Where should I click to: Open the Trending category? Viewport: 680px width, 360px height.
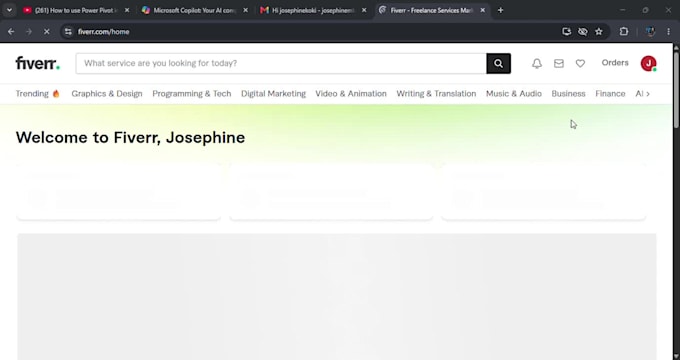pos(38,94)
